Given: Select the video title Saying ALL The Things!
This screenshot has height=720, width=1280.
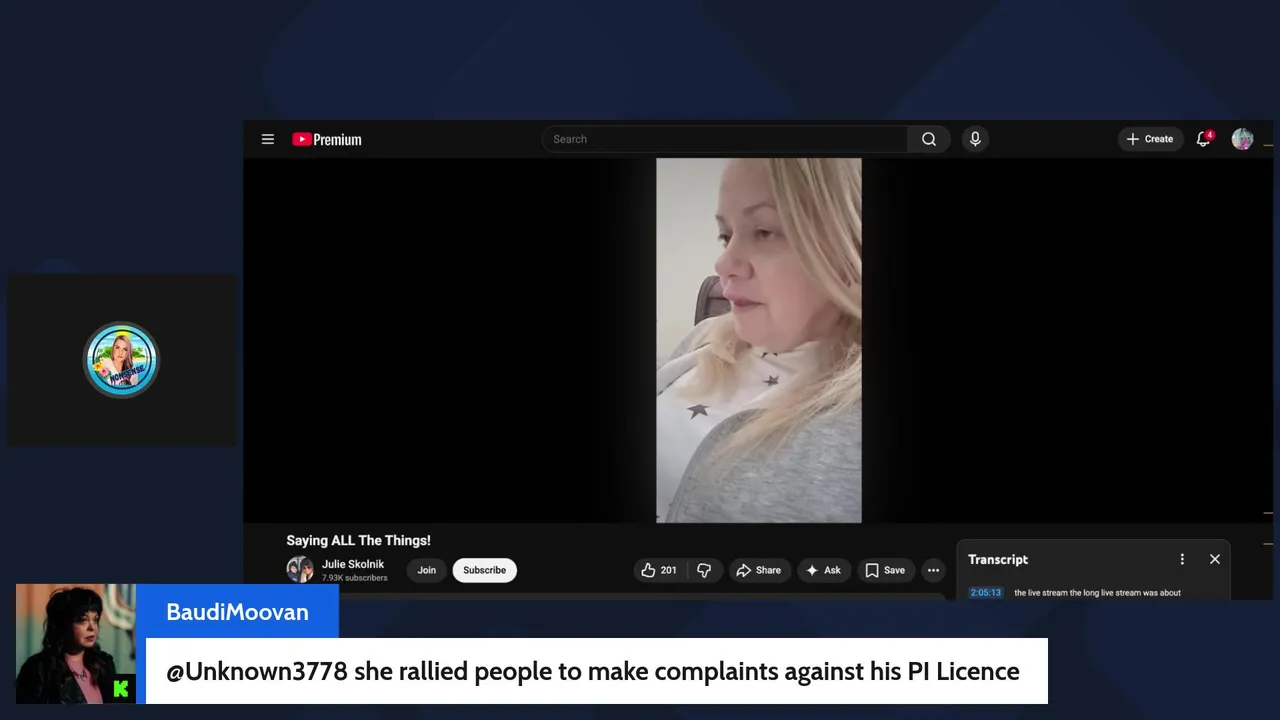Looking at the screenshot, I should (x=358, y=540).
